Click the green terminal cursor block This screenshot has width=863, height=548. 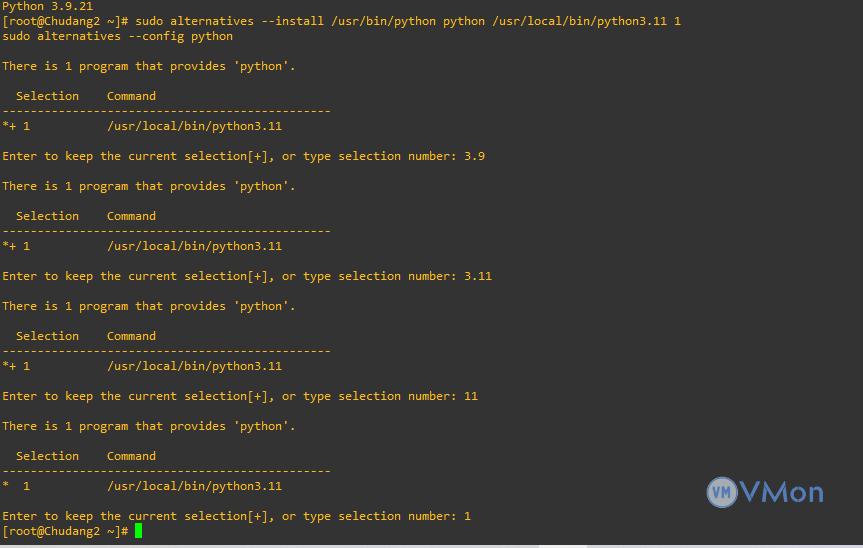tap(138, 531)
